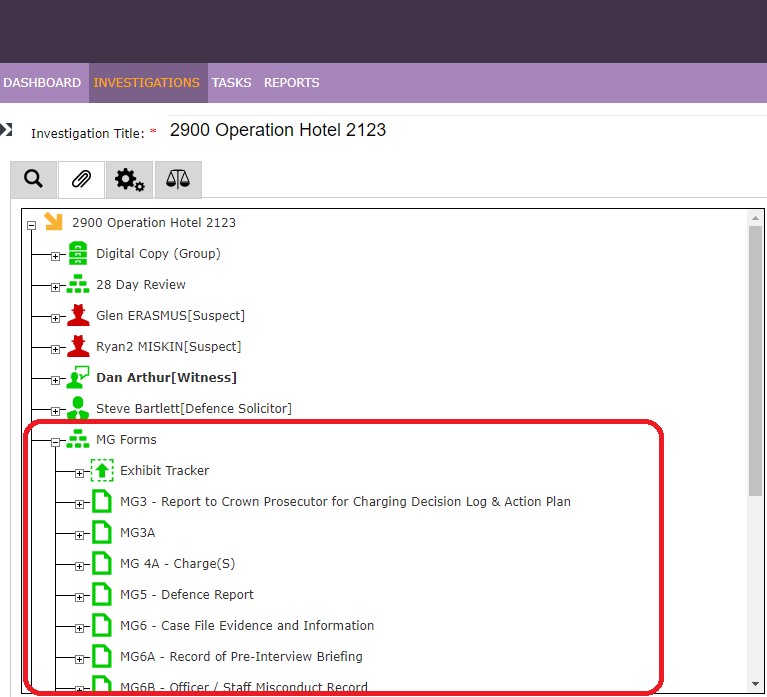Click the double-arrow panel toggle icon
The image size is (767, 697).
pos(6,130)
